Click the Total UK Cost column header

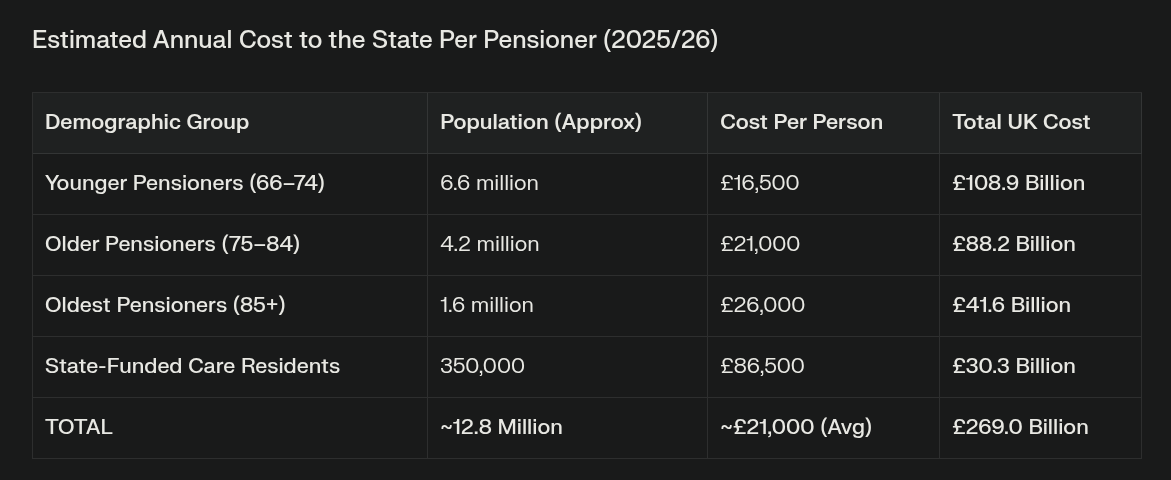[1021, 122]
